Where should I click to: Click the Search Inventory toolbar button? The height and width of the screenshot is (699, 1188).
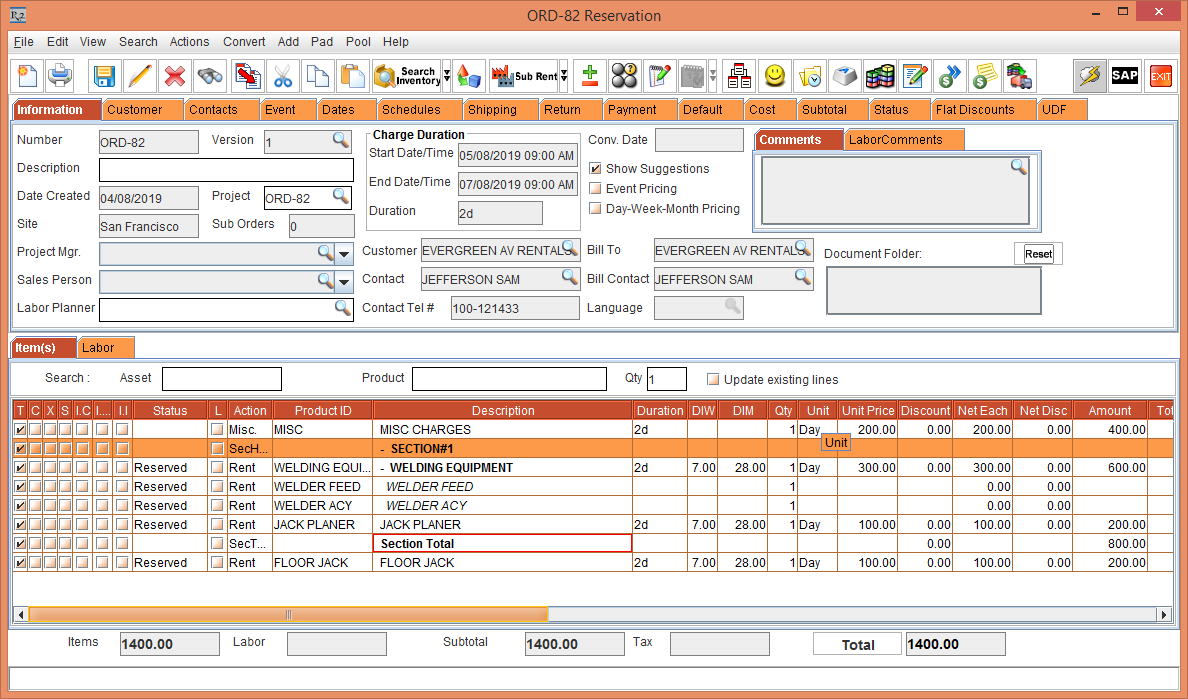pyautogui.click(x=406, y=76)
